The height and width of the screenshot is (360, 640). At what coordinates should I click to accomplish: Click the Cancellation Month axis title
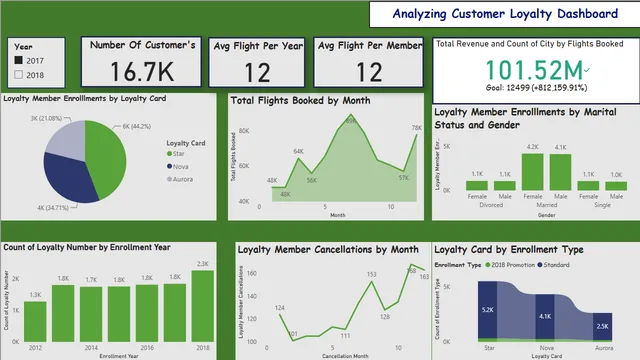(x=345, y=356)
